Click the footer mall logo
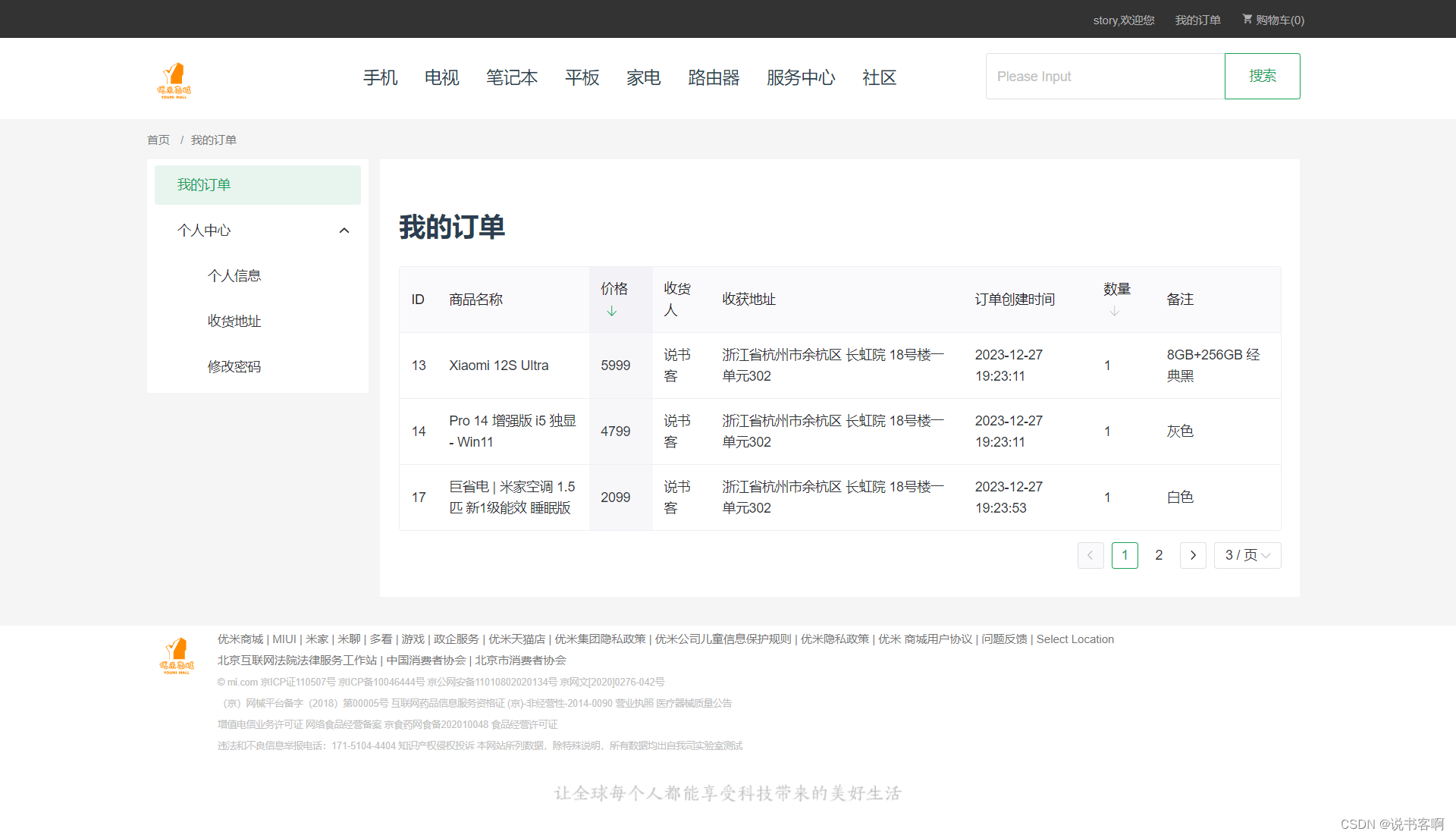The image size is (1456, 838). (177, 656)
